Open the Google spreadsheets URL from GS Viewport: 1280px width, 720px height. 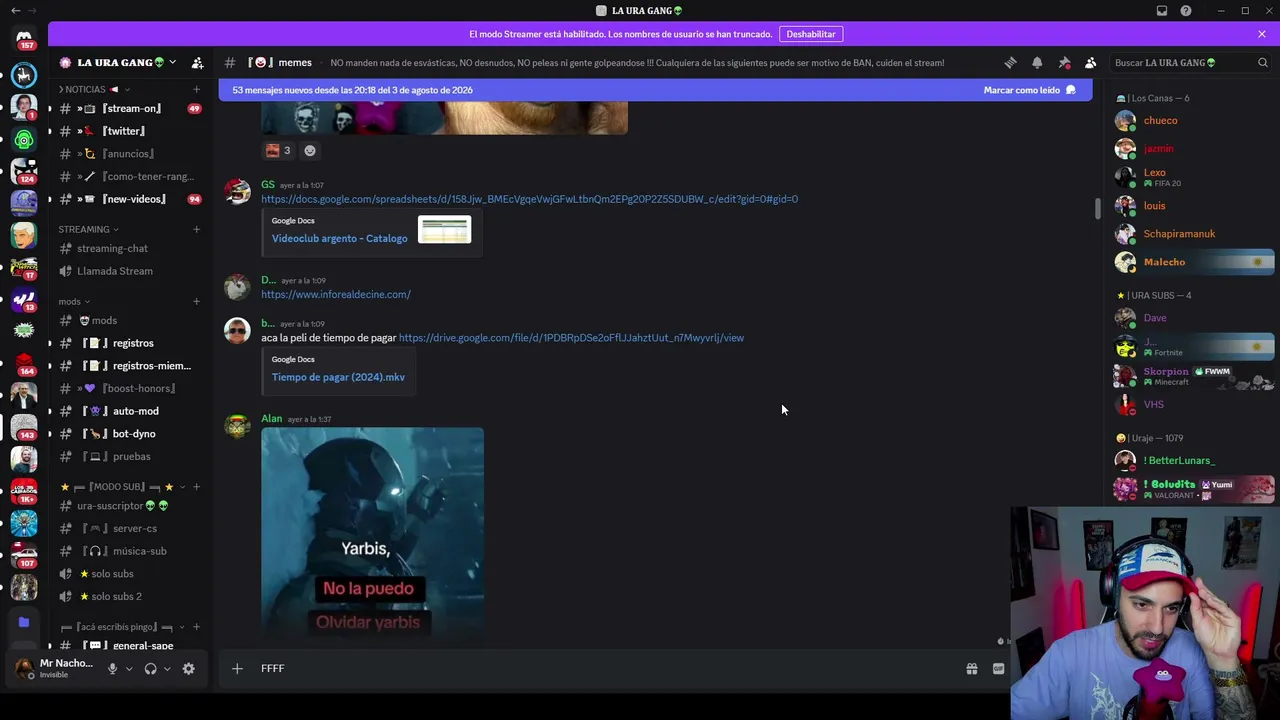point(529,199)
